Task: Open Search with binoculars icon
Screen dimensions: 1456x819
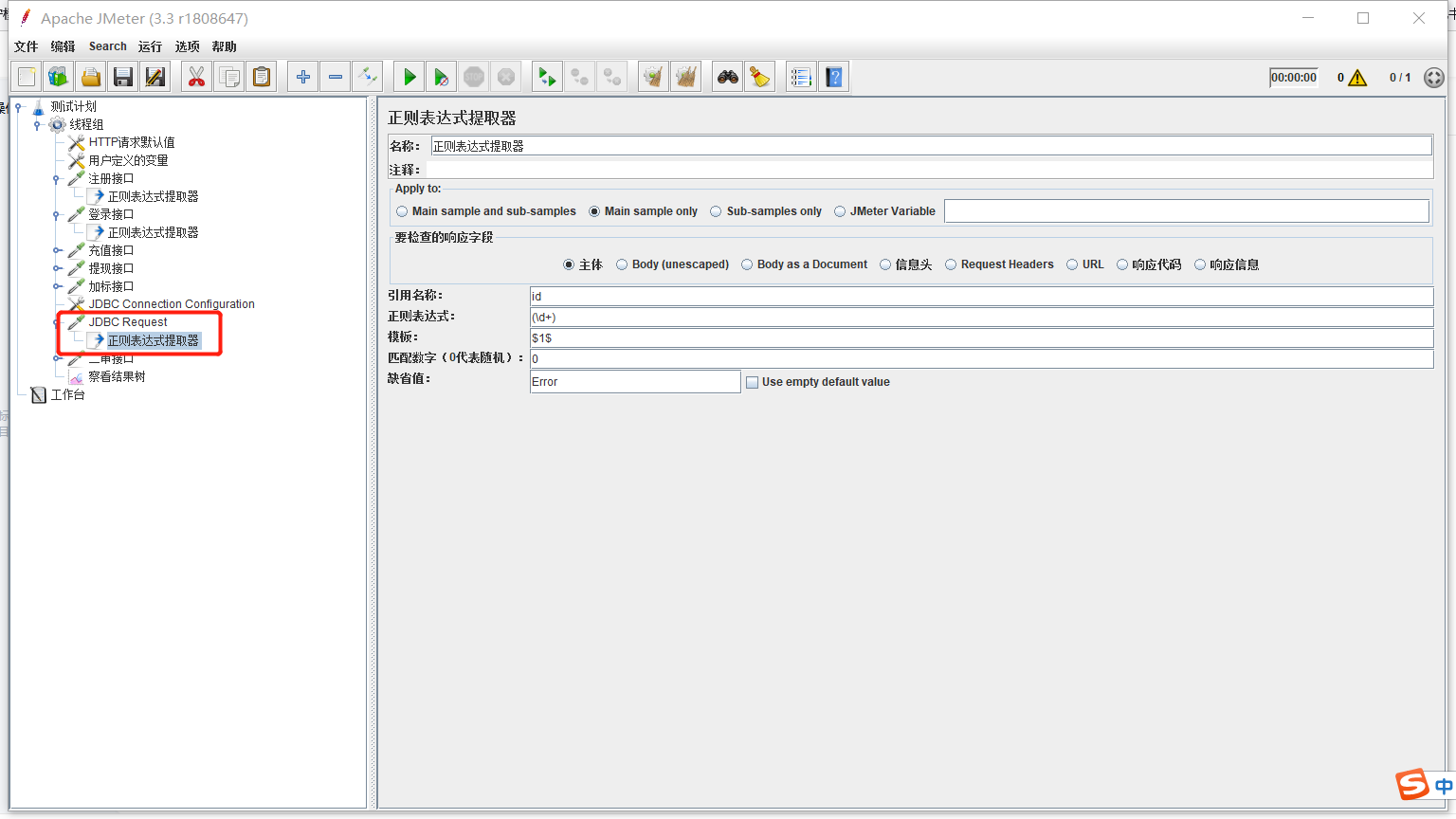Action: (727, 77)
